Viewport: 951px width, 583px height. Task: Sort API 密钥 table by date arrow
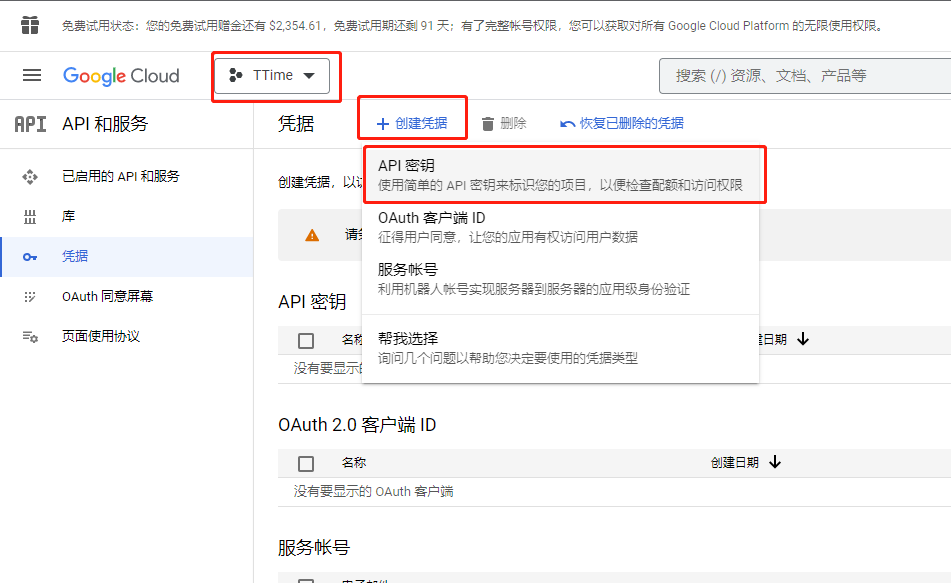tap(803, 339)
